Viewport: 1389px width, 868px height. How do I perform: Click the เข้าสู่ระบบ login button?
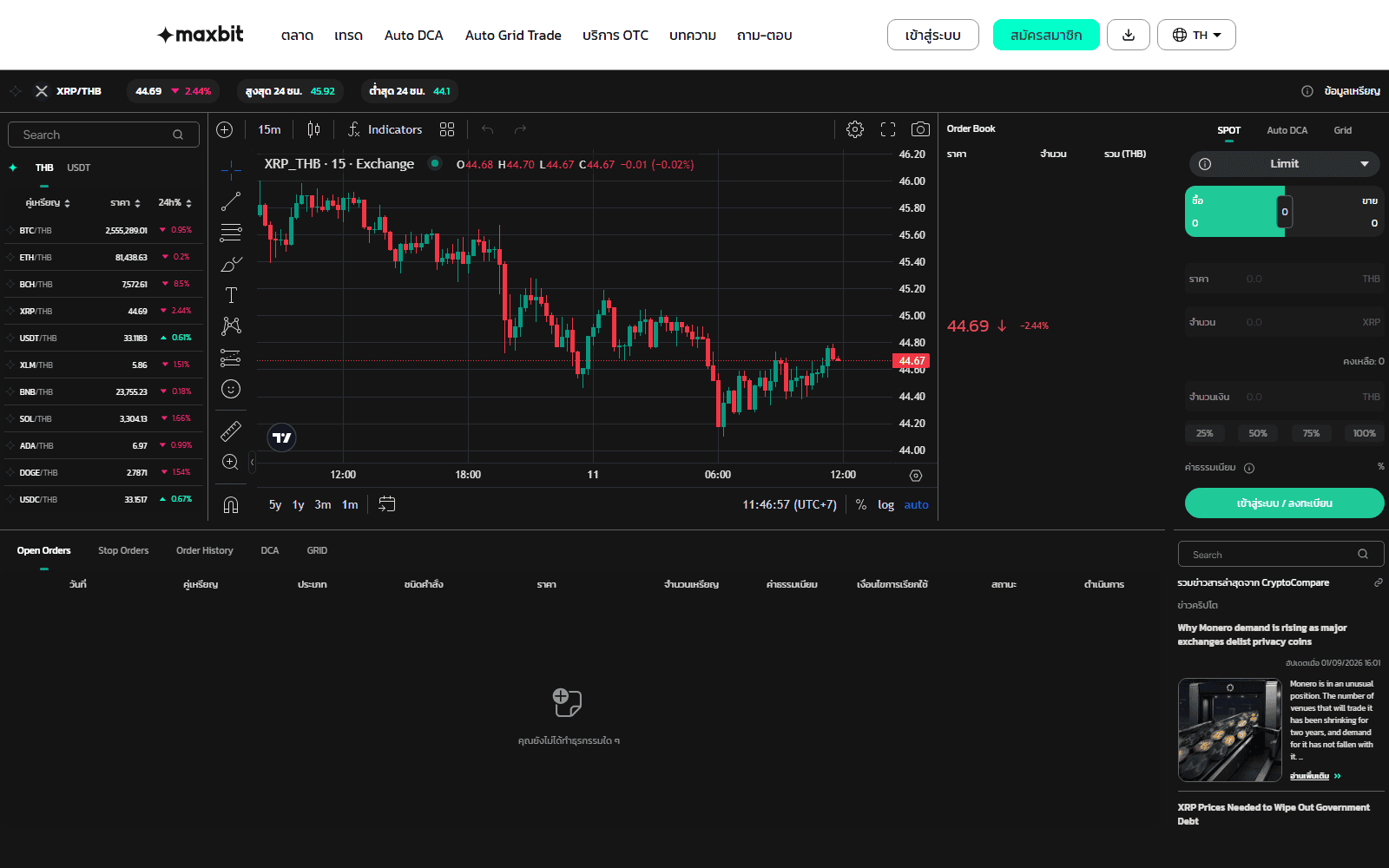933,35
